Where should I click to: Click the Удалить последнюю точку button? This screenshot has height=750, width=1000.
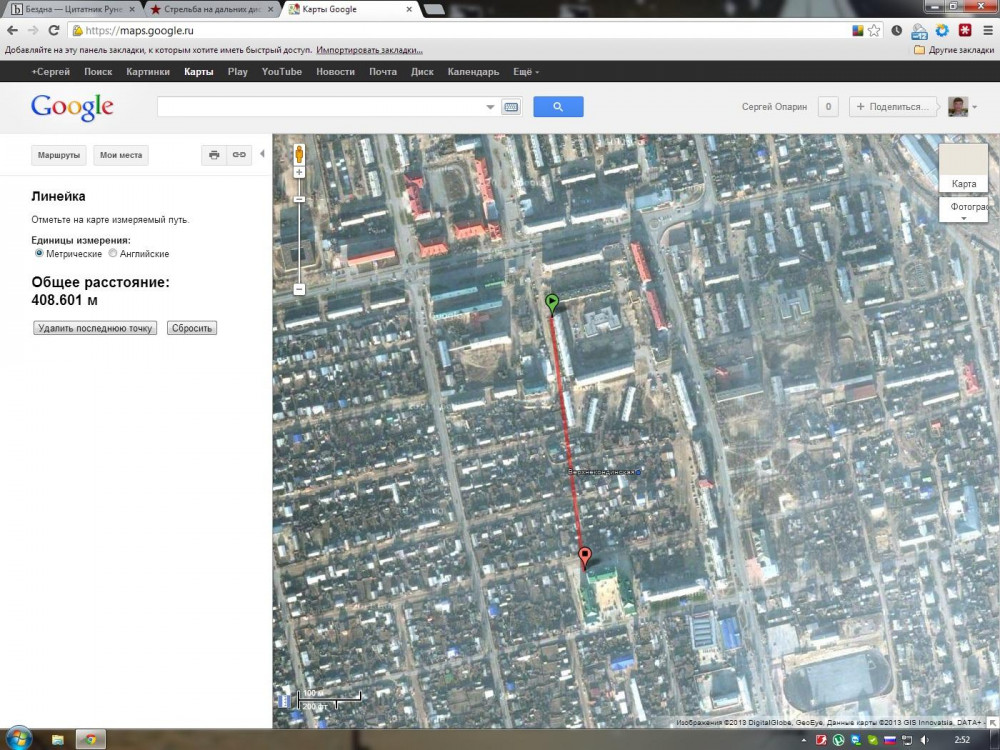(95, 328)
